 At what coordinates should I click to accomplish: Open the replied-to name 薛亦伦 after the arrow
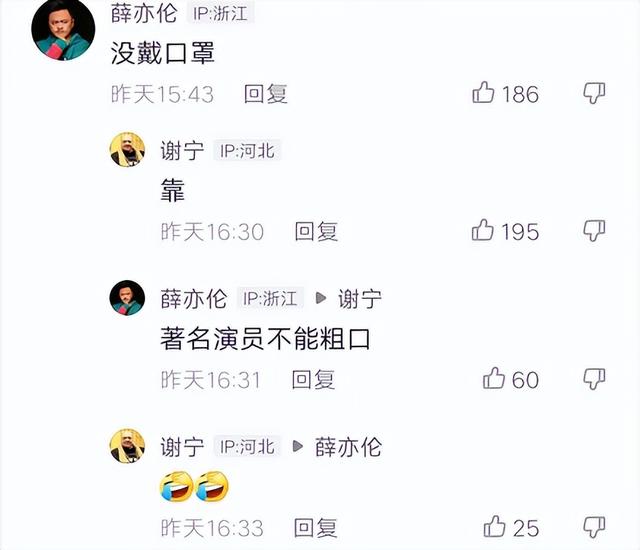click(349, 447)
